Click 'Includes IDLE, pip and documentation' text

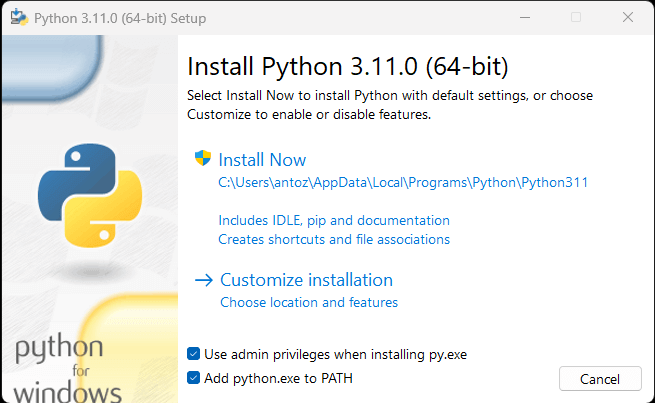(x=334, y=221)
